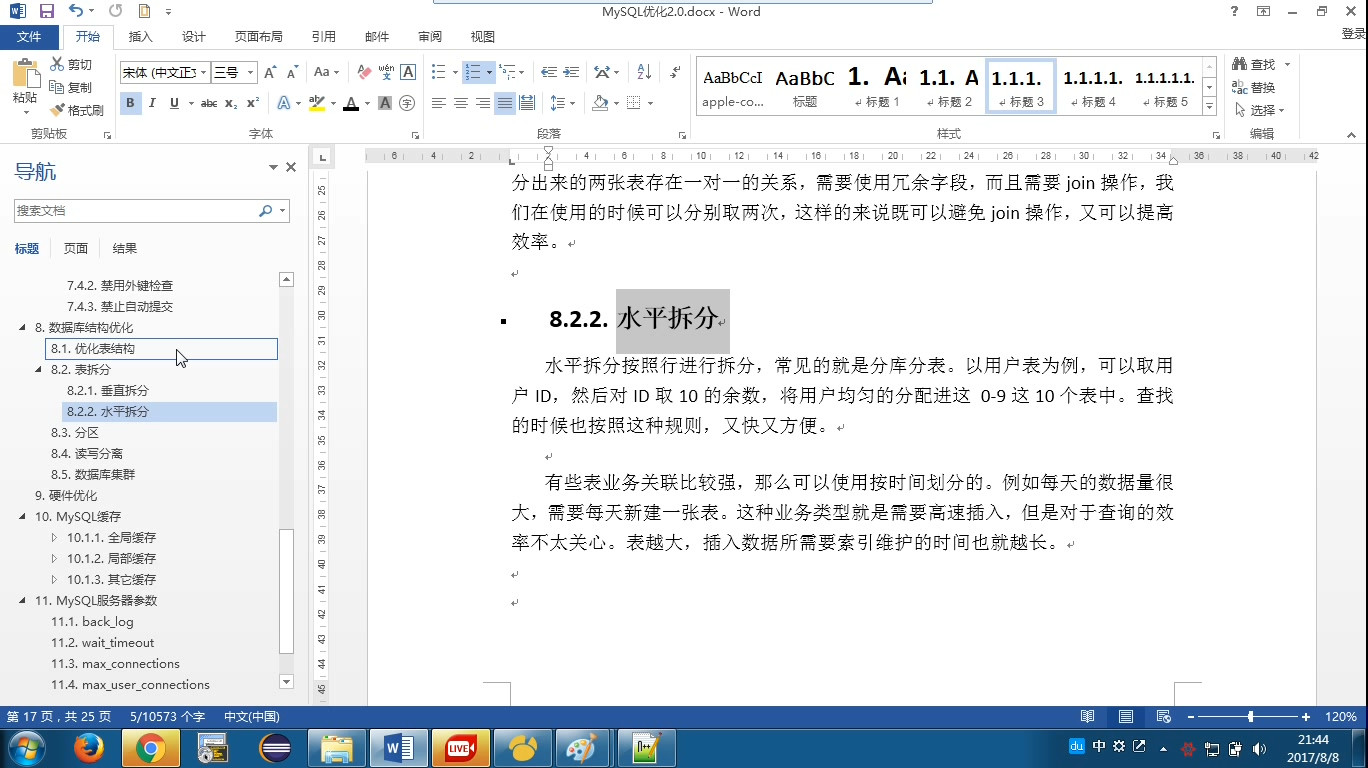Click the Grow Font icon
1368x768 pixels.
(x=269, y=72)
